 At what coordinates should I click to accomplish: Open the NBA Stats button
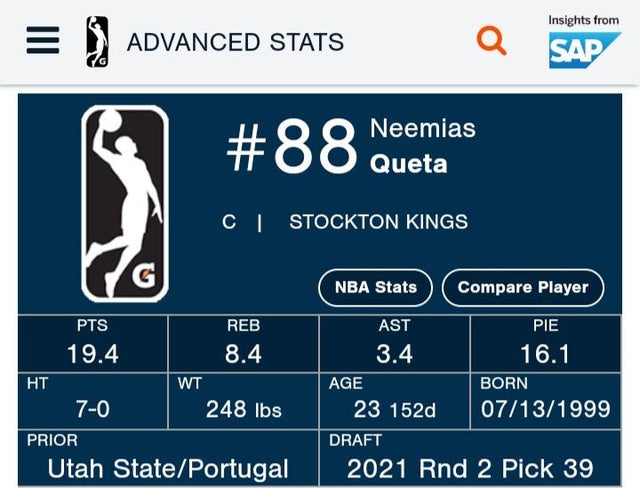[375, 287]
